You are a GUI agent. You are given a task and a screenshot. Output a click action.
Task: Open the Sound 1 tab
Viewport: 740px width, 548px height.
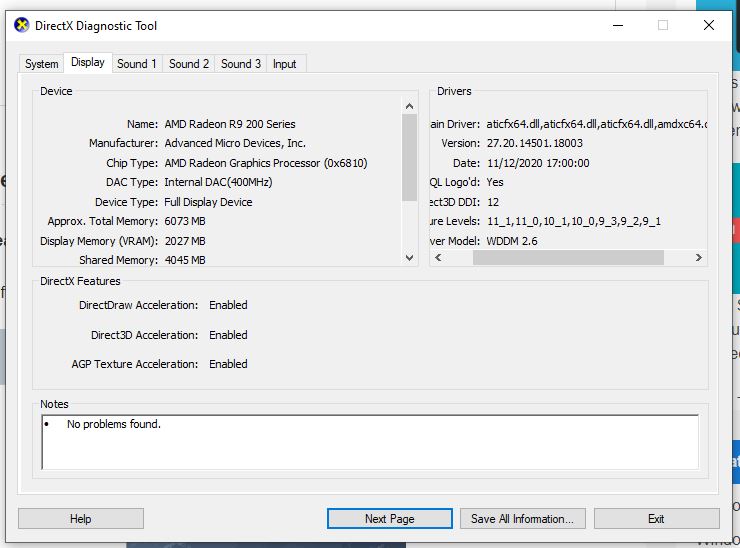(x=137, y=64)
